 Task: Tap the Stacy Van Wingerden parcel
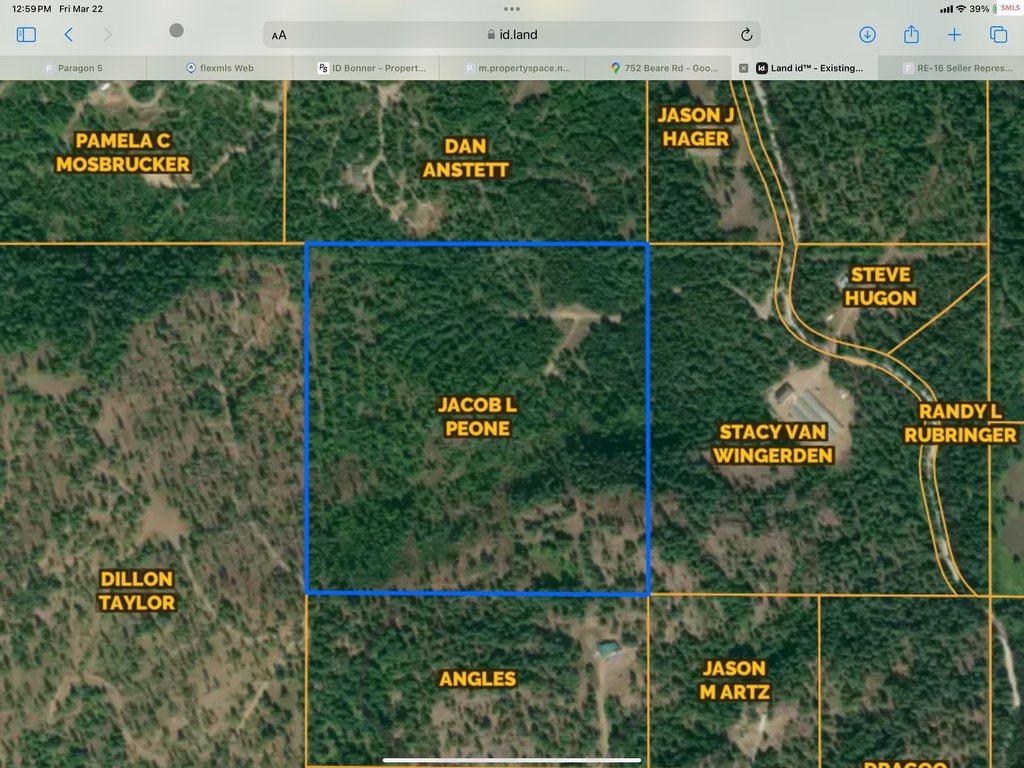click(x=771, y=443)
